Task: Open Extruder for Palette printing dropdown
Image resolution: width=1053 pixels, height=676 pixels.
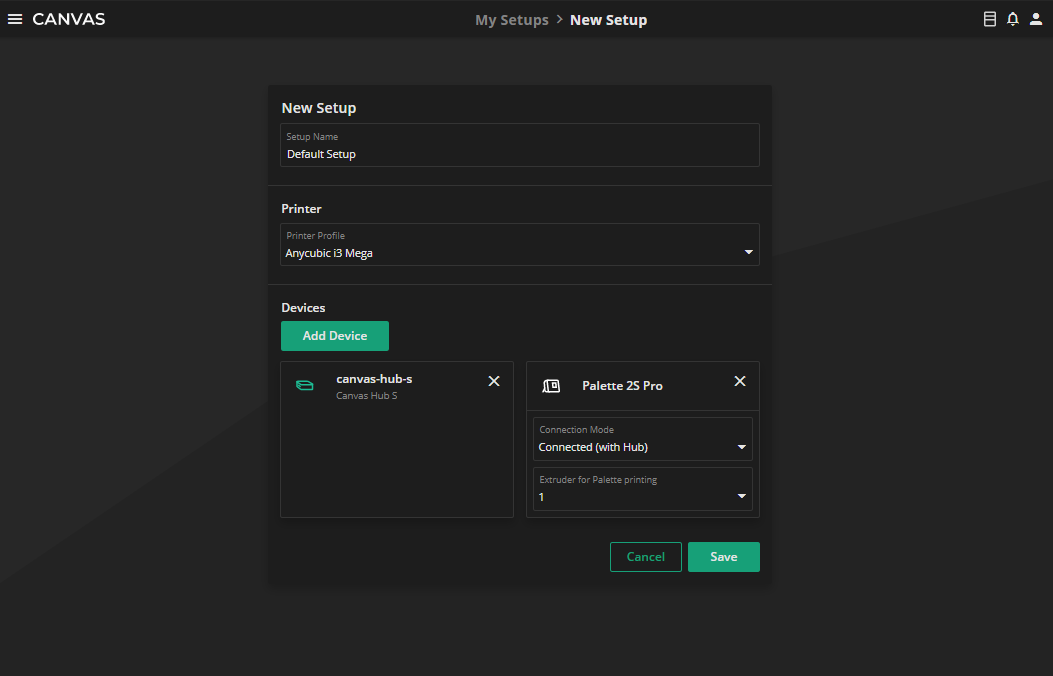Action: tap(643, 489)
